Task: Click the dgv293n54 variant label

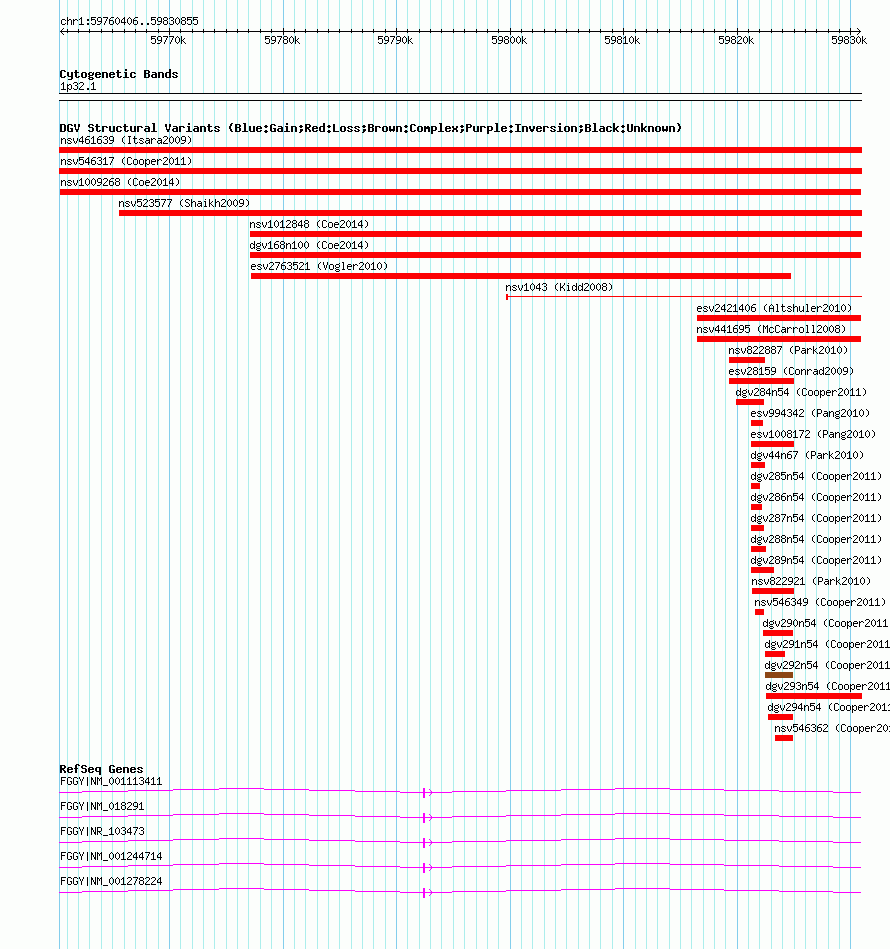Action: [x=827, y=686]
